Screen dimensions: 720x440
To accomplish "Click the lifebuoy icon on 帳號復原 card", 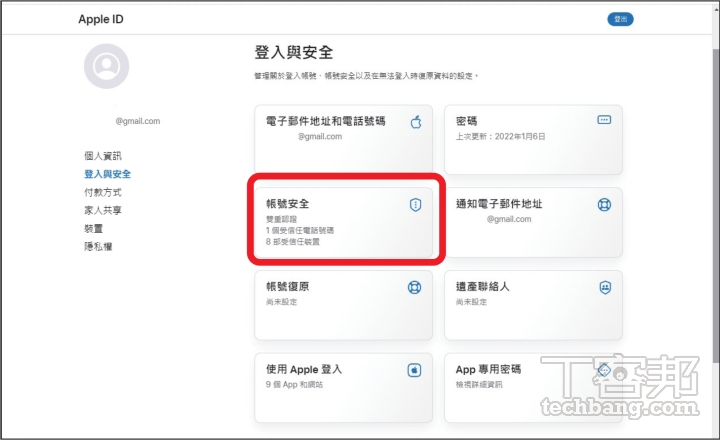I will click(414, 288).
